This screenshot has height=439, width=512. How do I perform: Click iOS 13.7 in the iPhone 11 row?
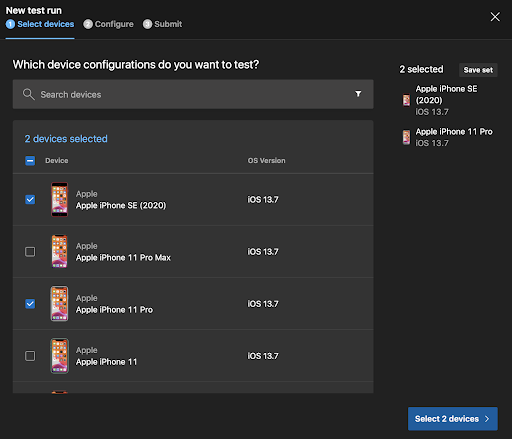tap(263, 356)
